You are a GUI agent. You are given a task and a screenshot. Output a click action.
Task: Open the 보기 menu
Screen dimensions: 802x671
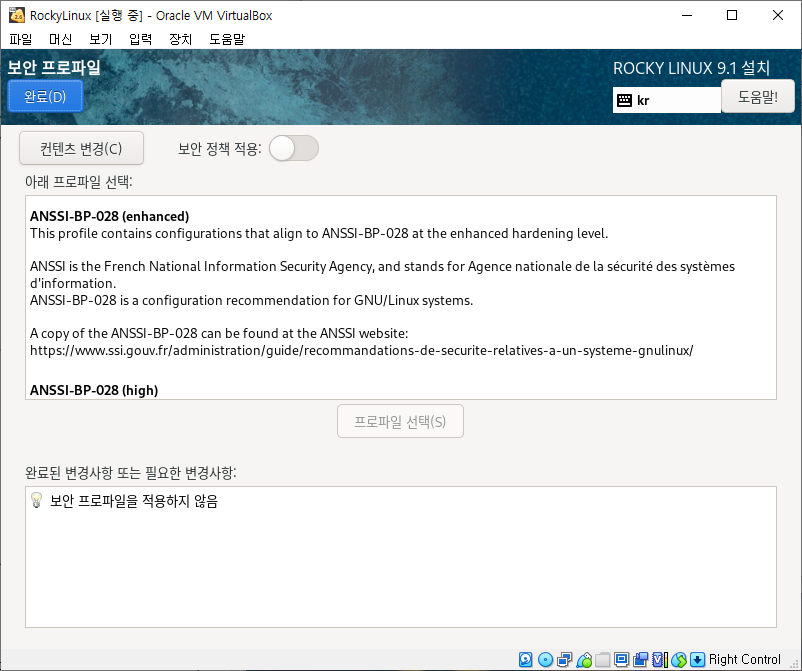click(x=100, y=39)
